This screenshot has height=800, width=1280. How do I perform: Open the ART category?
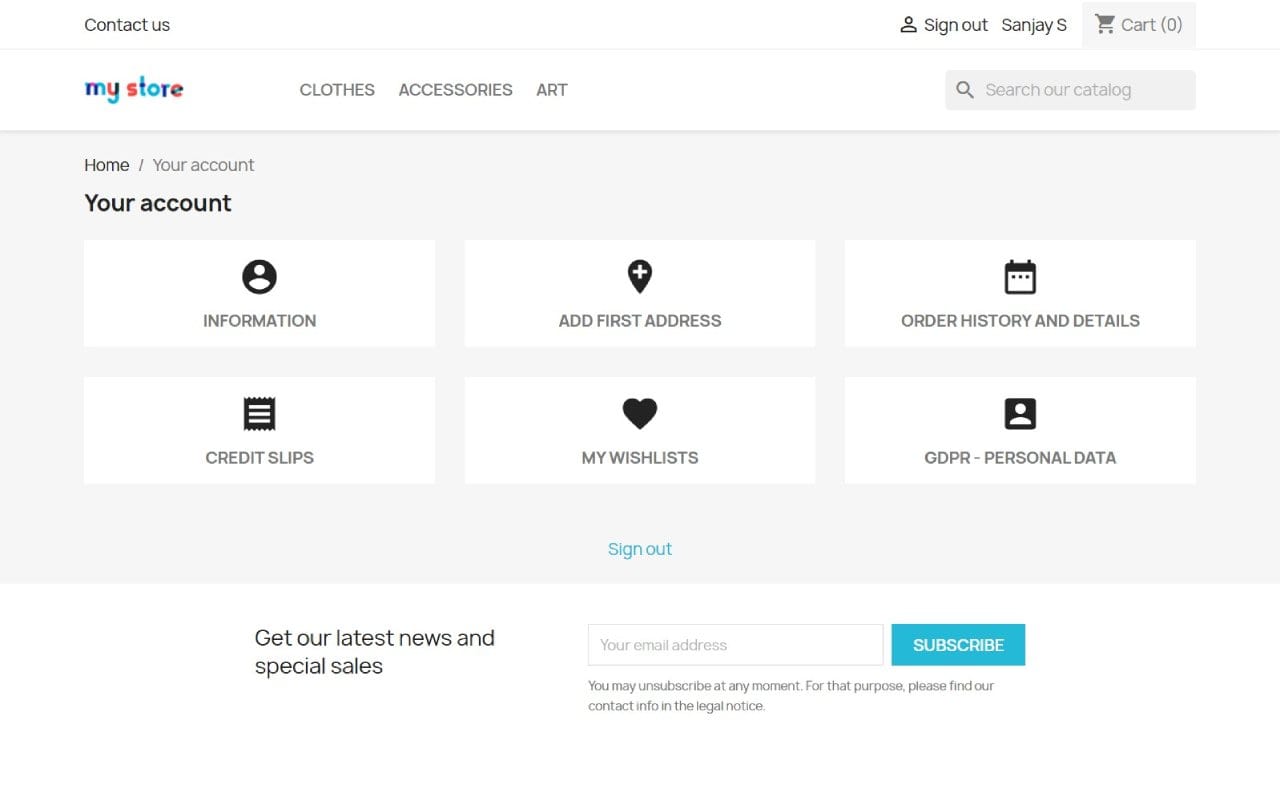coord(551,90)
